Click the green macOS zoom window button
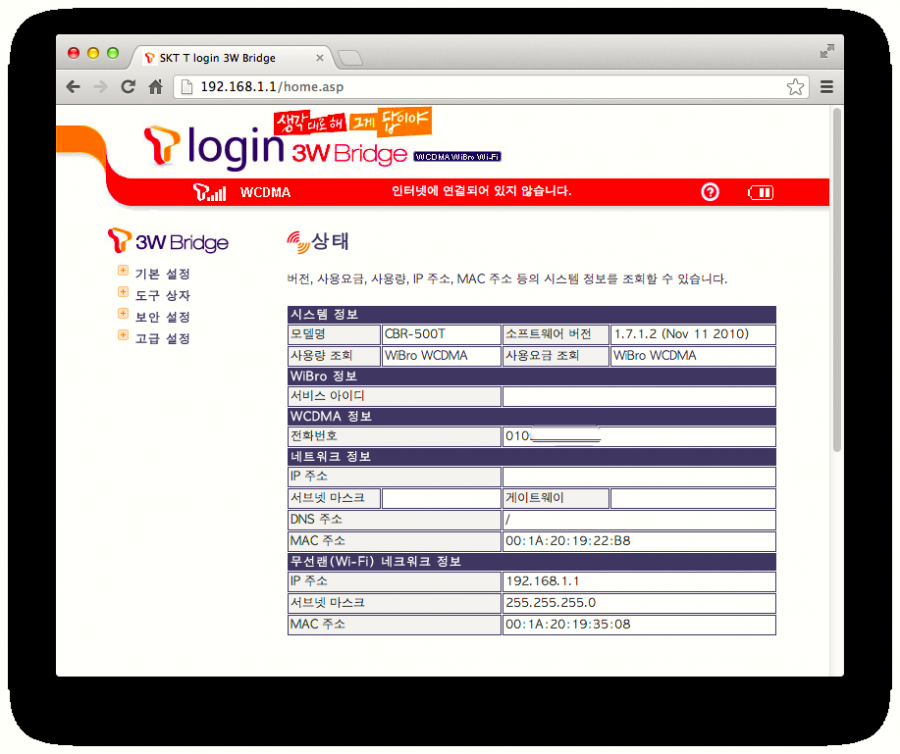The width and height of the screenshot is (900, 754). [x=113, y=53]
